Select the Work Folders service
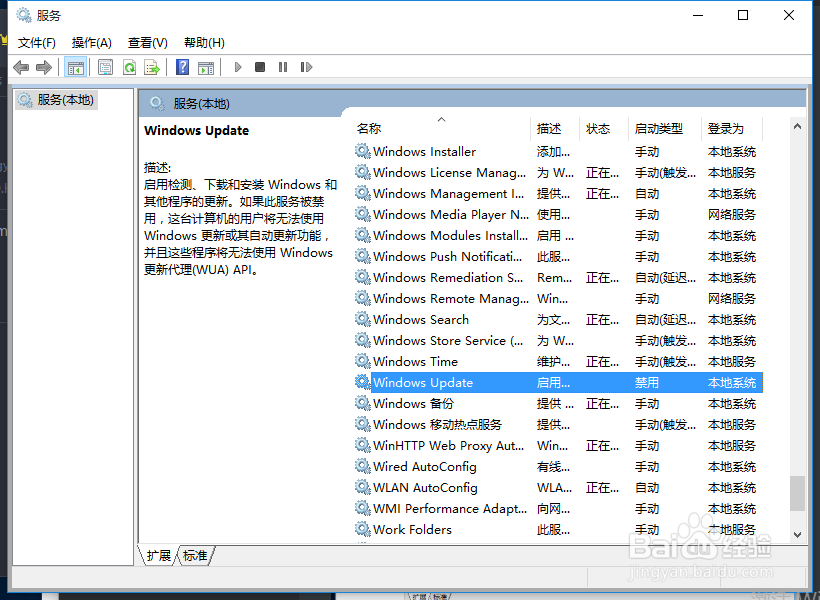 coord(558,529)
